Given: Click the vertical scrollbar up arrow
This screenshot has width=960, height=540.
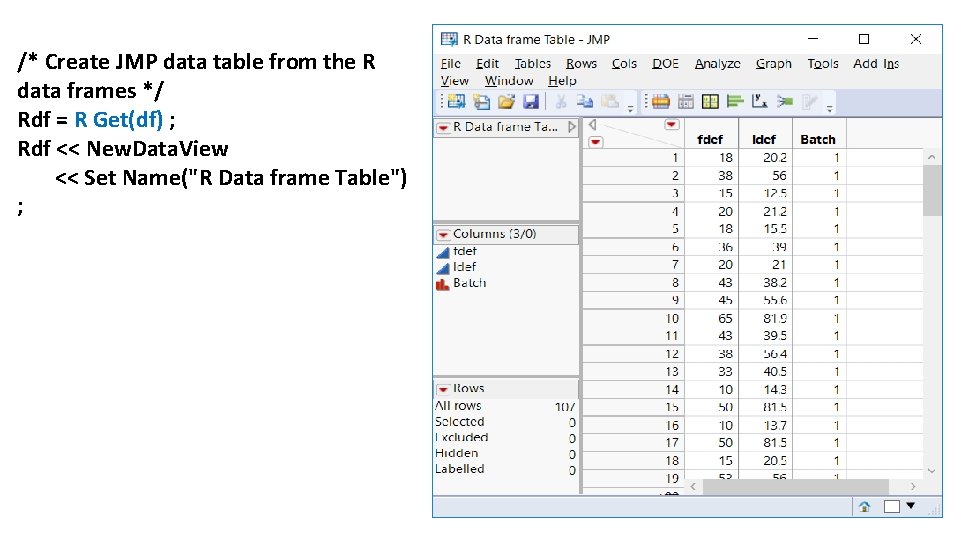Looking at the screenshot, I should 932,157.
